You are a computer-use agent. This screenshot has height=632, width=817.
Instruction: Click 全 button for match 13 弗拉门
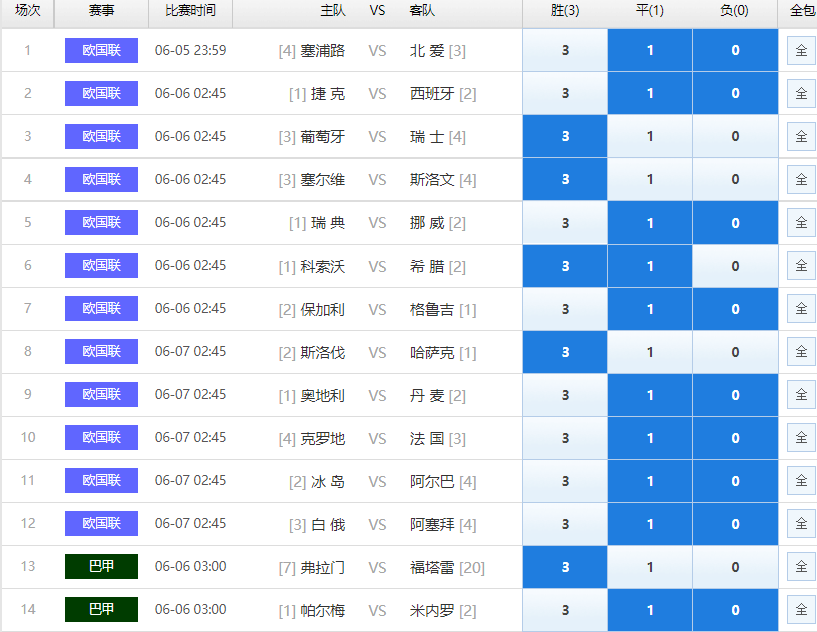(801, 566)
